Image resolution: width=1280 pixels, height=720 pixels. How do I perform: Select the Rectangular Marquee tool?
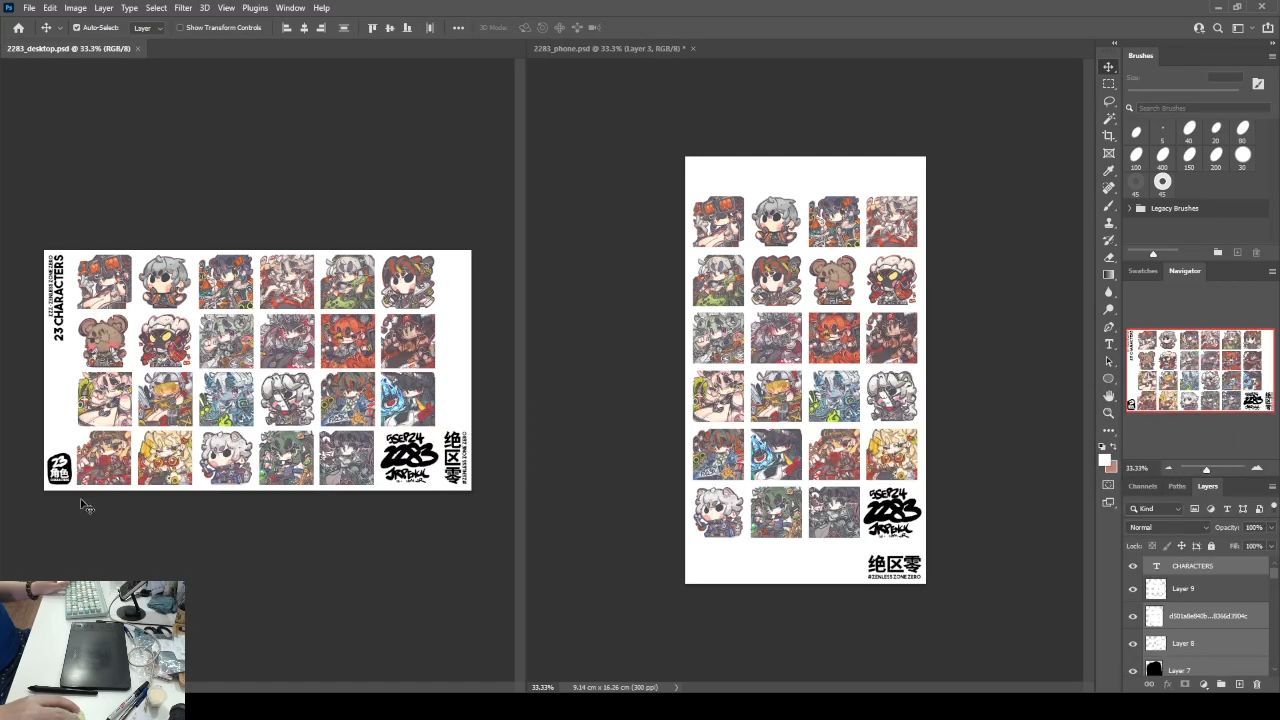(1108, 84)
